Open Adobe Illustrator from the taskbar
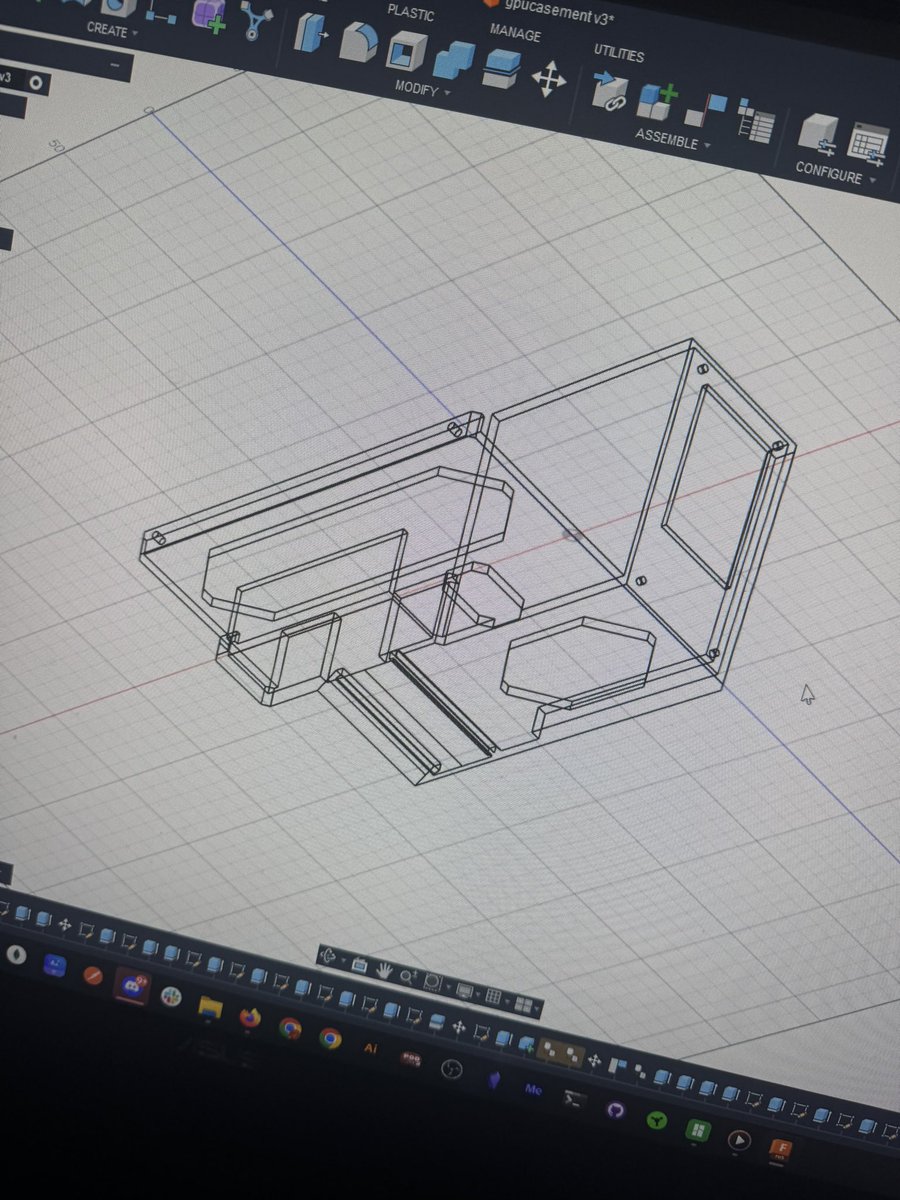This screenshot has width=900, height=1200. pyautogui.click(x=370, y=1048)
